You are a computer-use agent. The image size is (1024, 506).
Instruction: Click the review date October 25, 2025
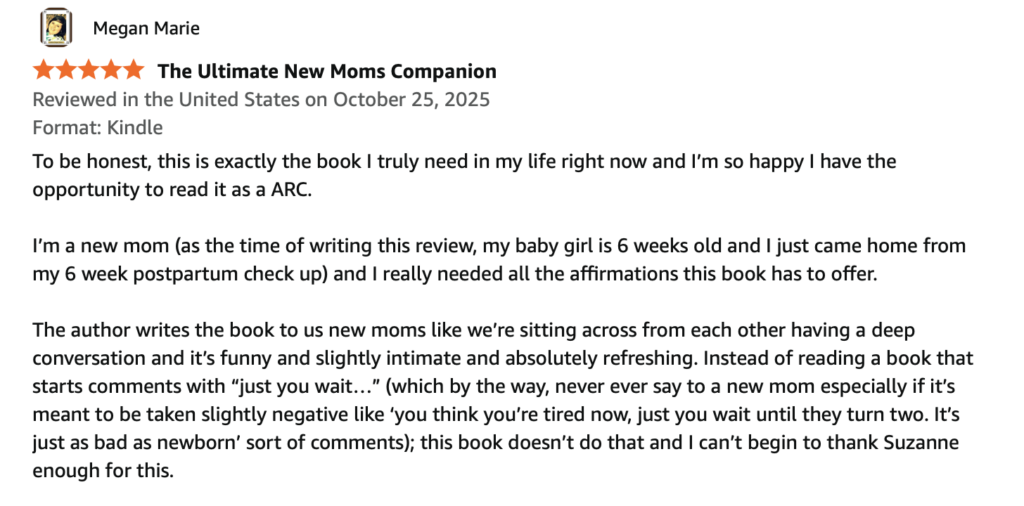411,99
